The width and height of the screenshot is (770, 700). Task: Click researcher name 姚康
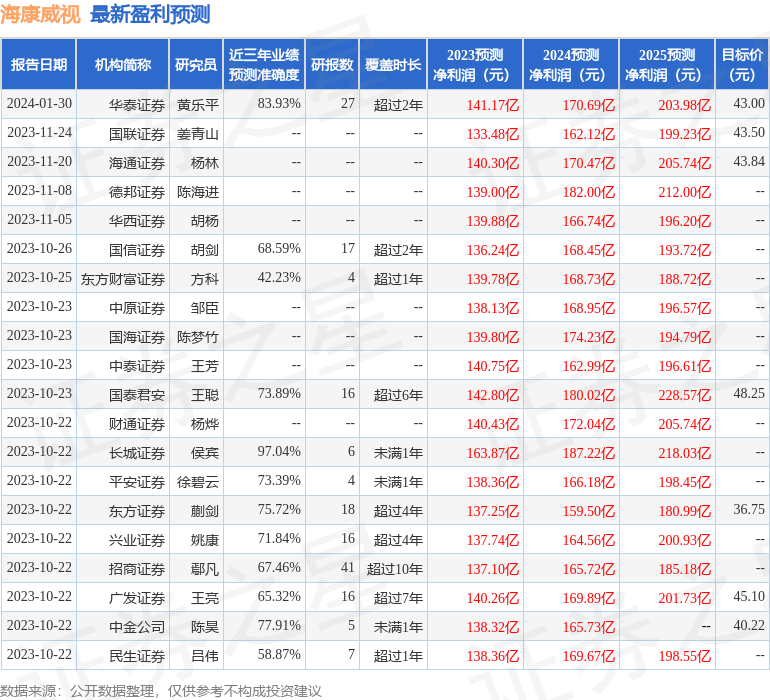[x=205, y=539]
